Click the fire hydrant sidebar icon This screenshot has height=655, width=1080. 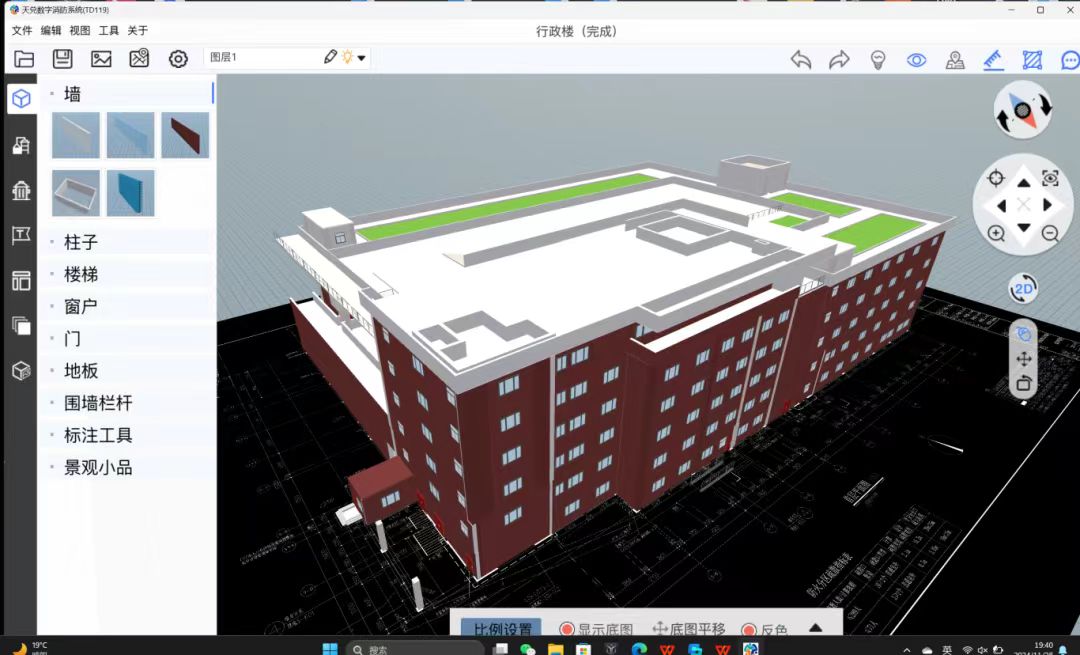coord(21,190)
